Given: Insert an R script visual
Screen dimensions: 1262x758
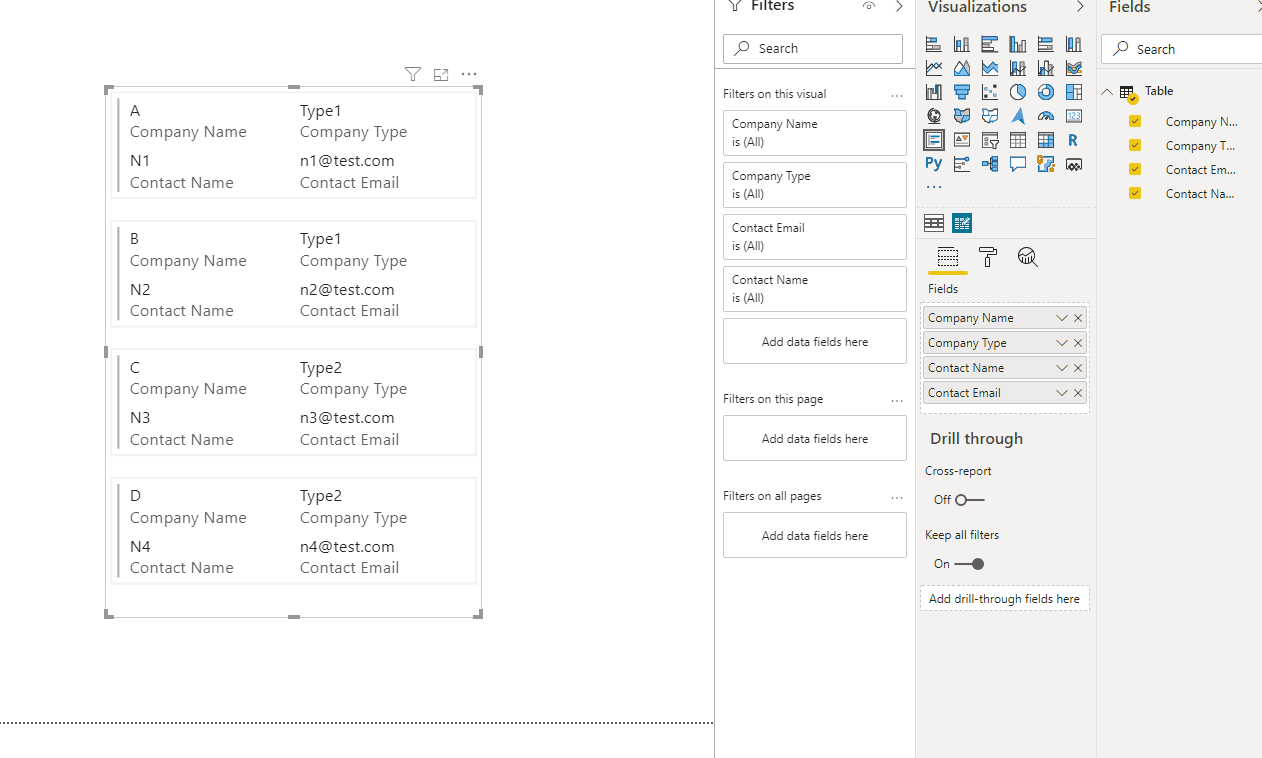Looking at the screenshot, I should tap(1074, 140).
